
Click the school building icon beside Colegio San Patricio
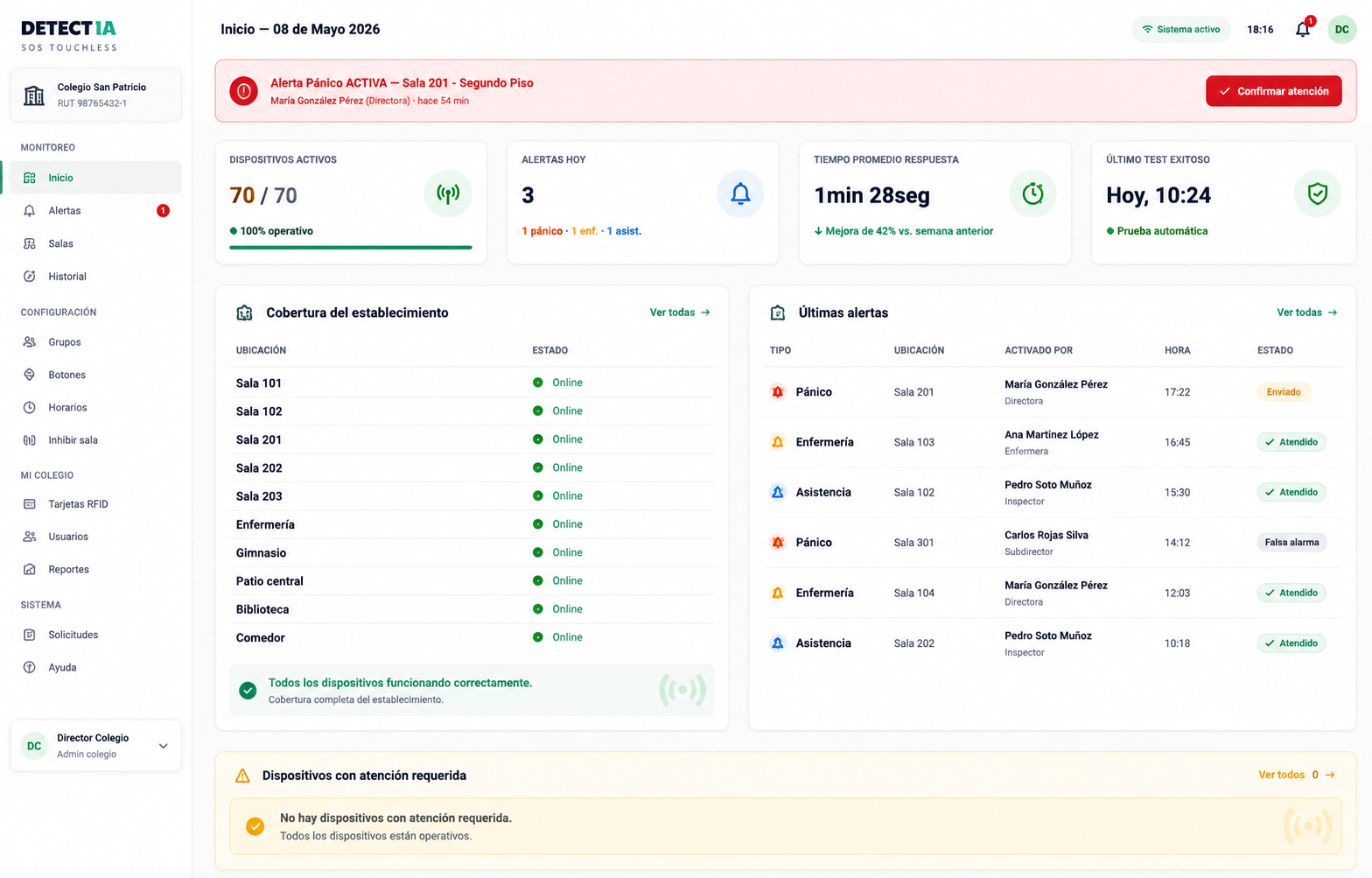pyautogui.click(x=34, y=95)
